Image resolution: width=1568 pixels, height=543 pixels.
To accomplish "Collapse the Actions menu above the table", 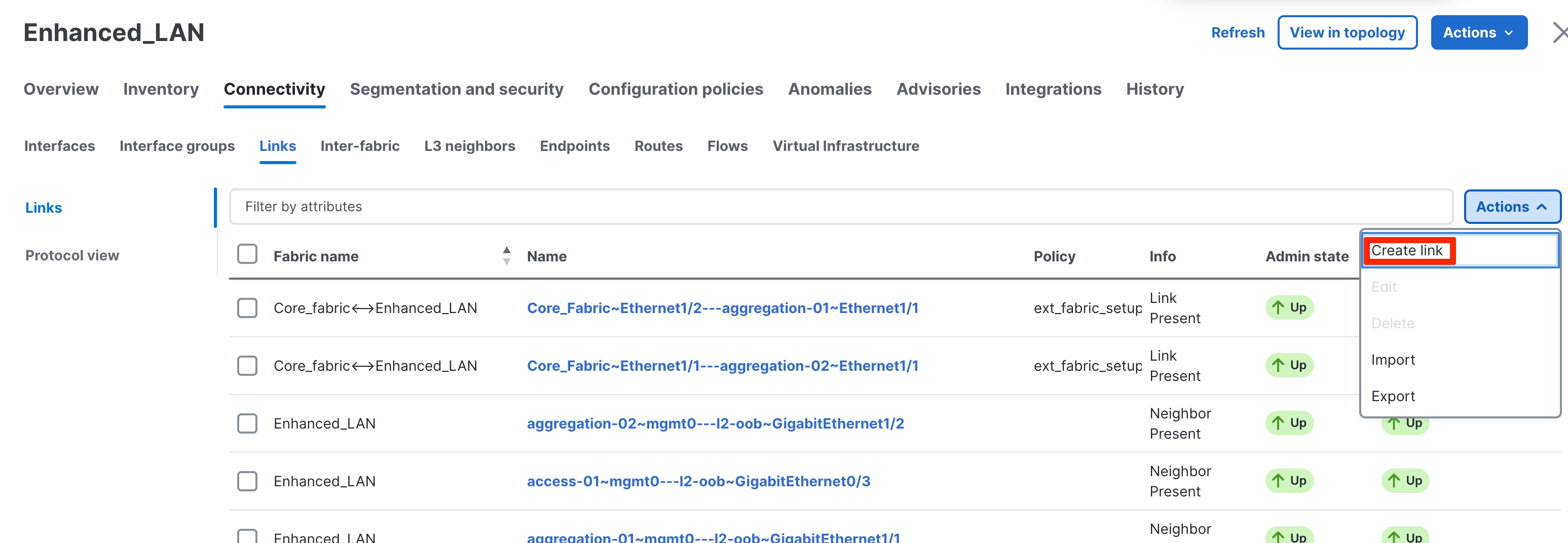I will (1511, 207).
